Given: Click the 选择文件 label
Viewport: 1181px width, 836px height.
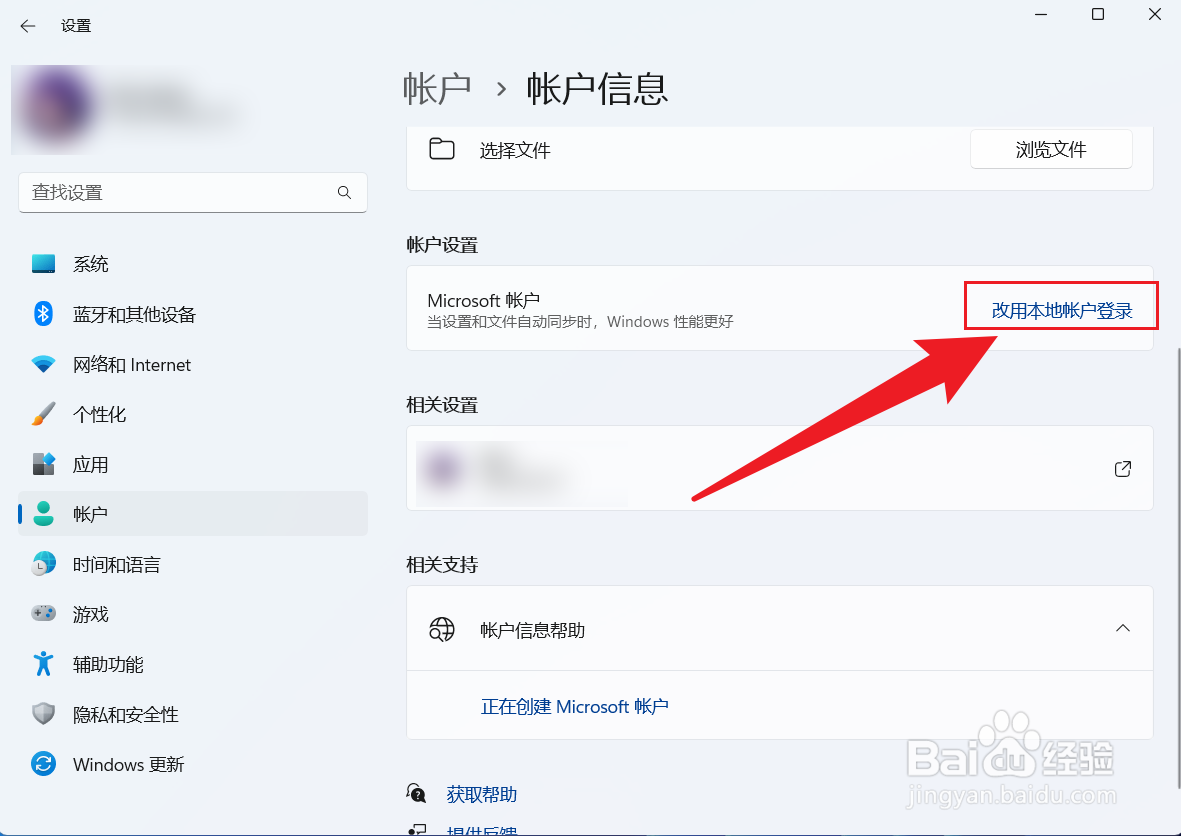Looking at the screenshot, I should point(515,150).
